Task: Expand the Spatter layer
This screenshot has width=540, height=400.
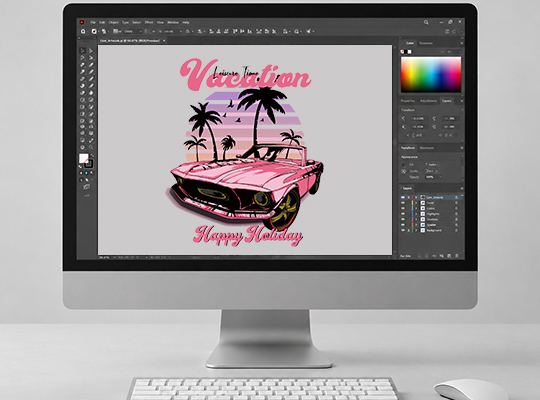Action: point(416,225)
